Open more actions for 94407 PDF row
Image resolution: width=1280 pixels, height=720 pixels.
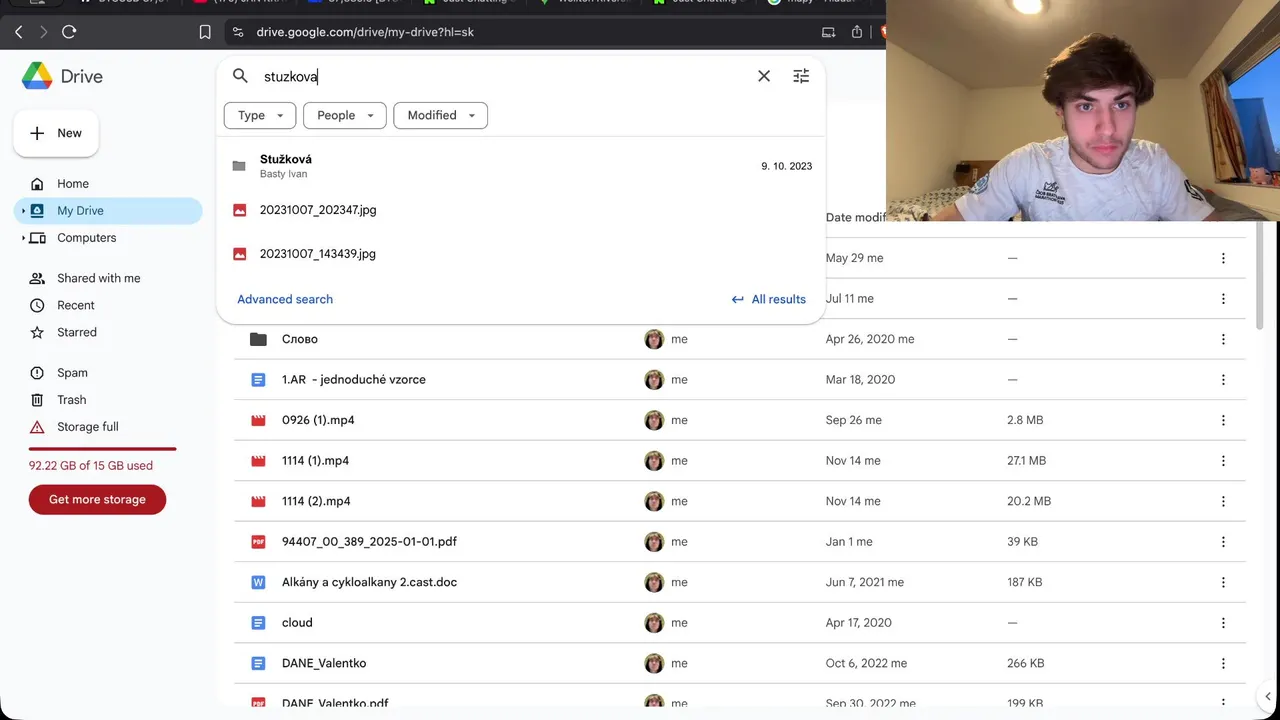1223,542
